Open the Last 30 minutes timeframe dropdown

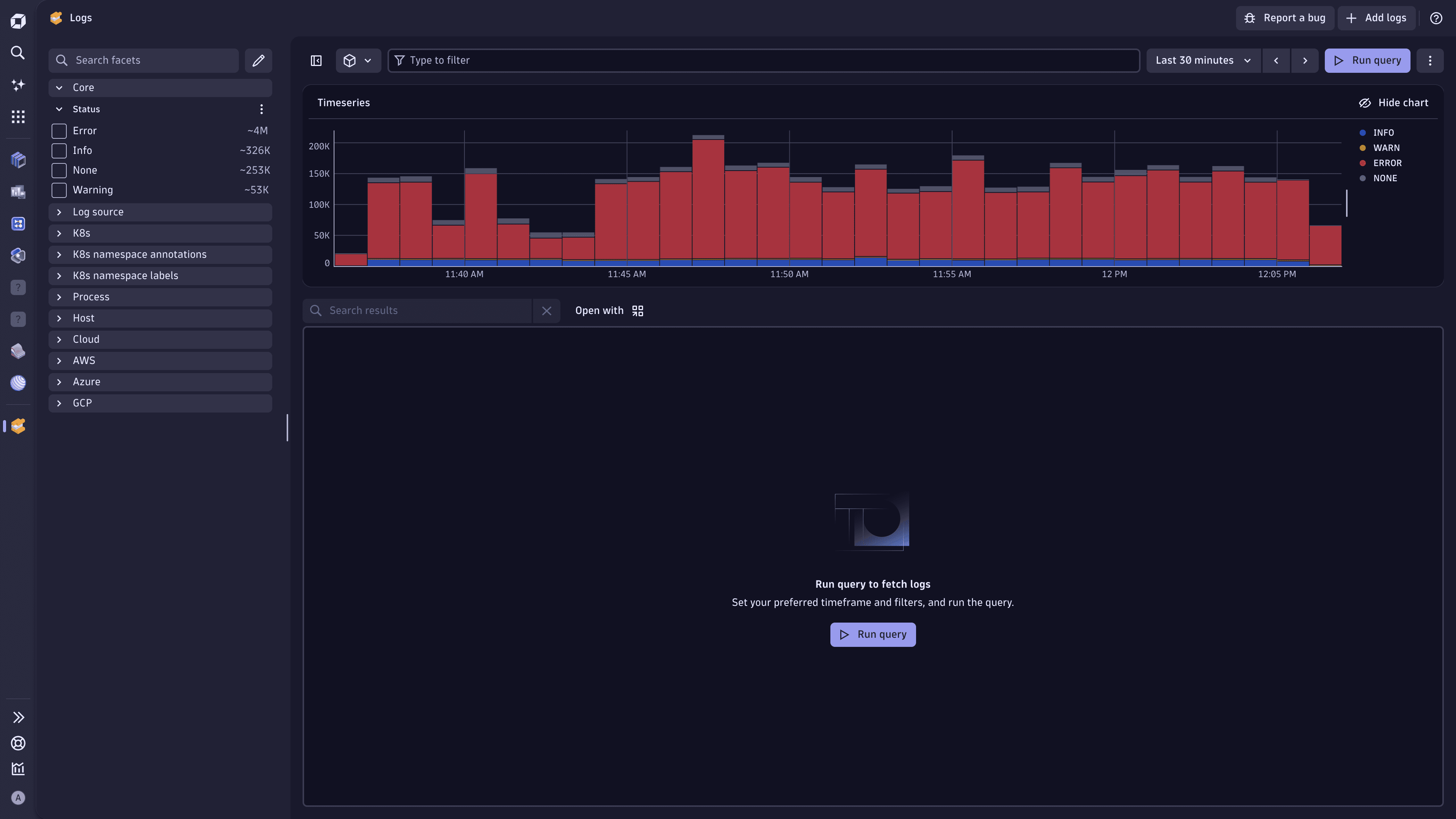pyautogui.click(x=1203, y=60)
